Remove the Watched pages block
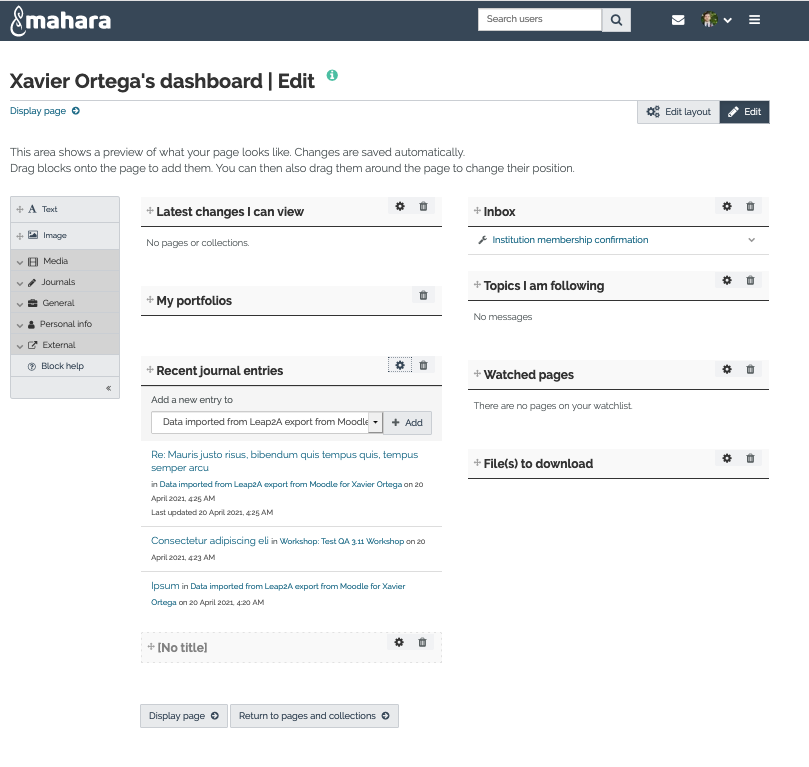The width and height of the screenshot is (809, 767). pyautogui.click(x=750, y=369)
